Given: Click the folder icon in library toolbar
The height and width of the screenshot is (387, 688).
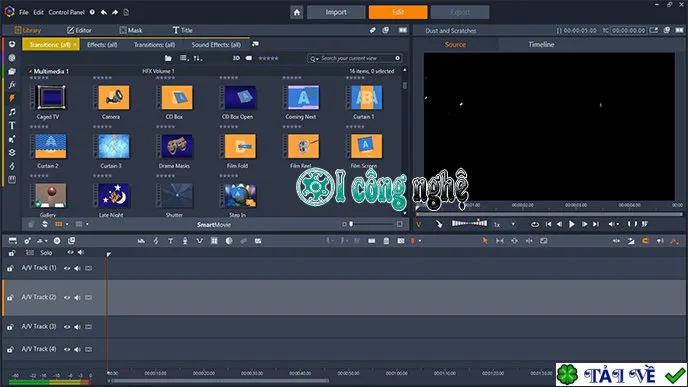Looking at the screenshot, I should (x=168, y=58).
